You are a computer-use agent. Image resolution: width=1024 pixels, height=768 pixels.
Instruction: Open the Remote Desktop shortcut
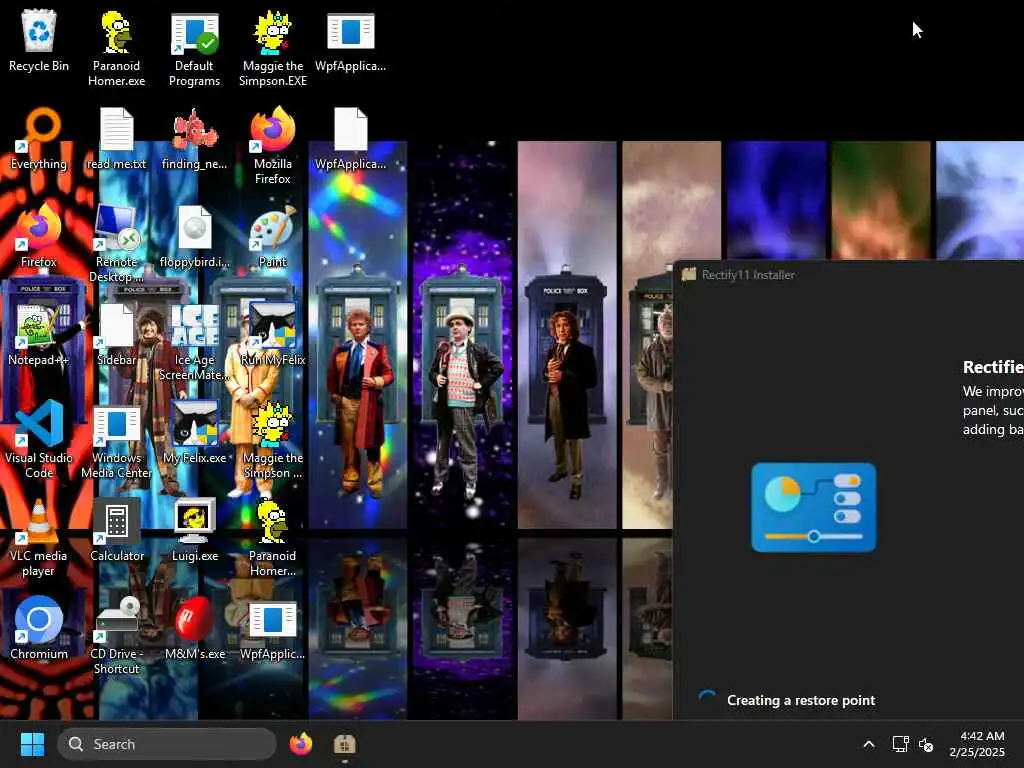(116, 244)
